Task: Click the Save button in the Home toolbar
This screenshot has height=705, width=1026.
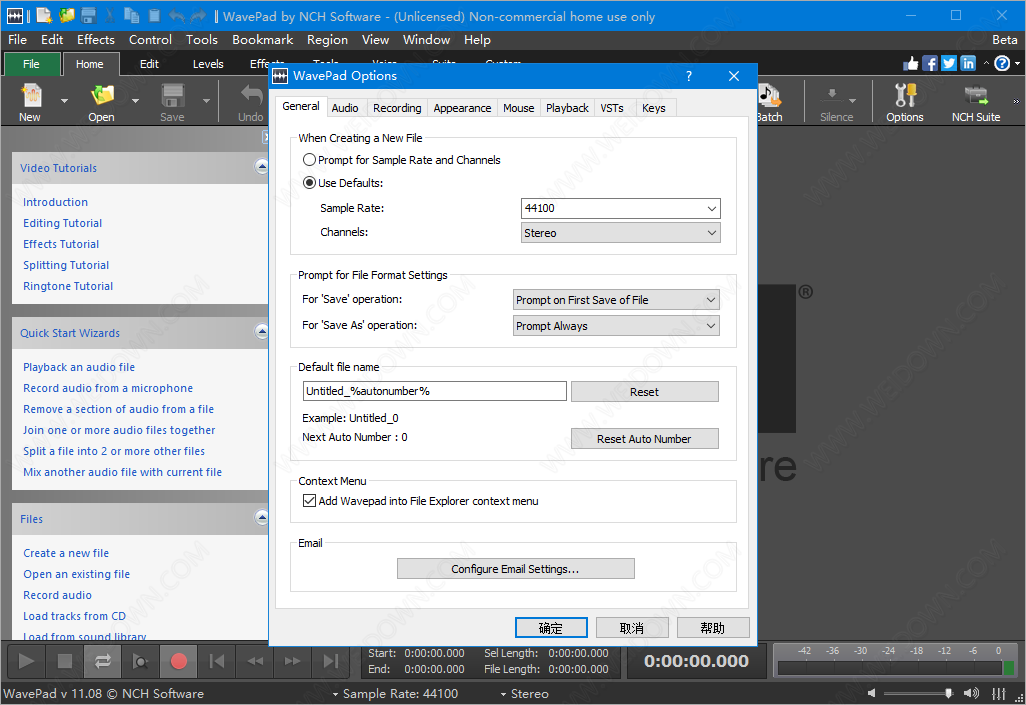Action: (x=172, y=103)
